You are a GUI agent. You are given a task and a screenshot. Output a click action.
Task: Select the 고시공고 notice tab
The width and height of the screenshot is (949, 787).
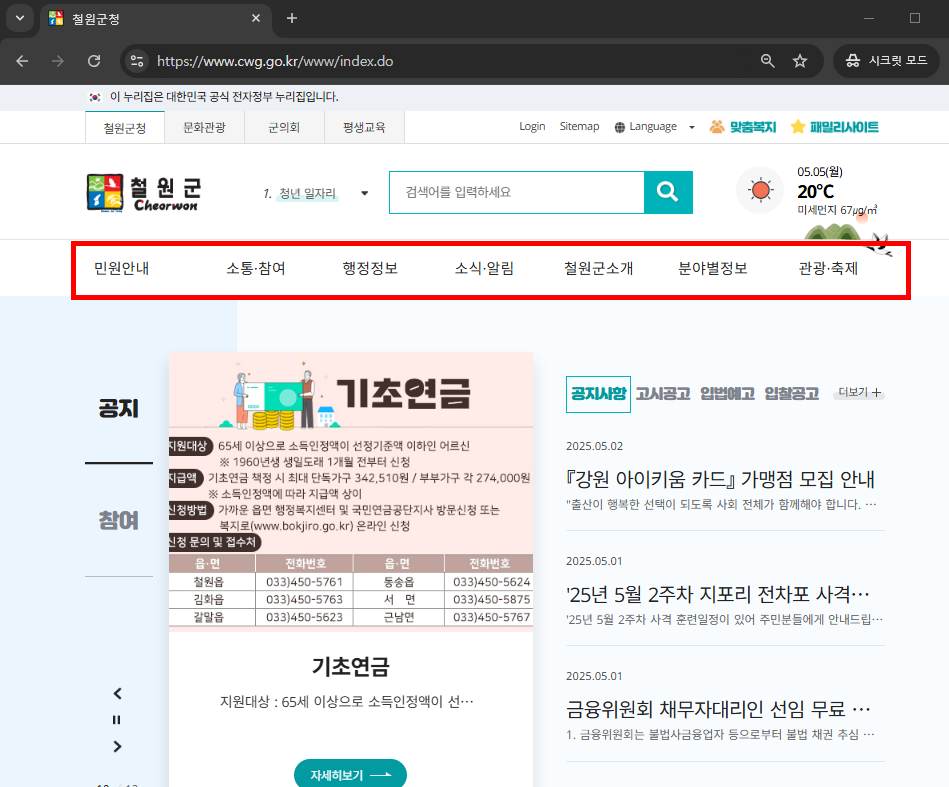661,392
